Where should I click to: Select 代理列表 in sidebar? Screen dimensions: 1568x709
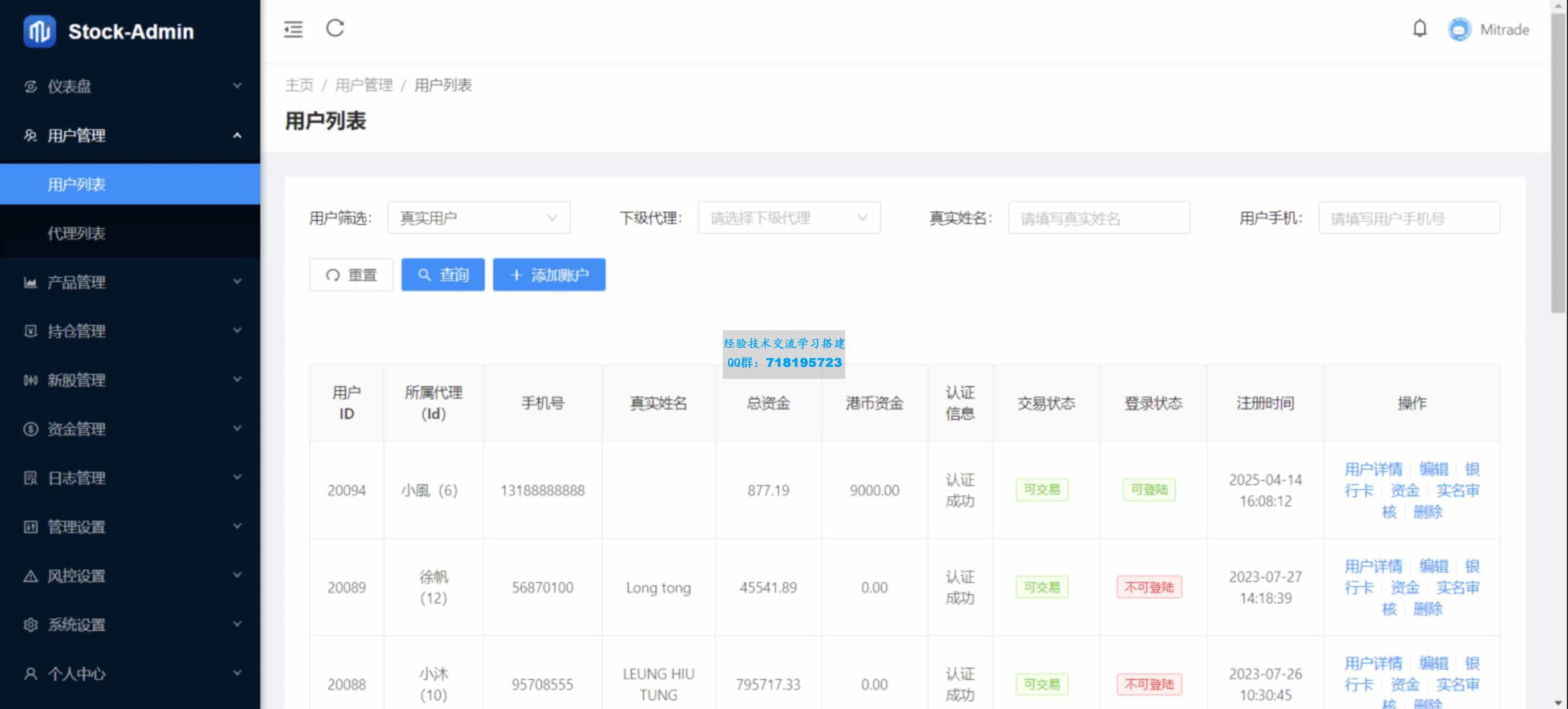[x=130, y=233]
